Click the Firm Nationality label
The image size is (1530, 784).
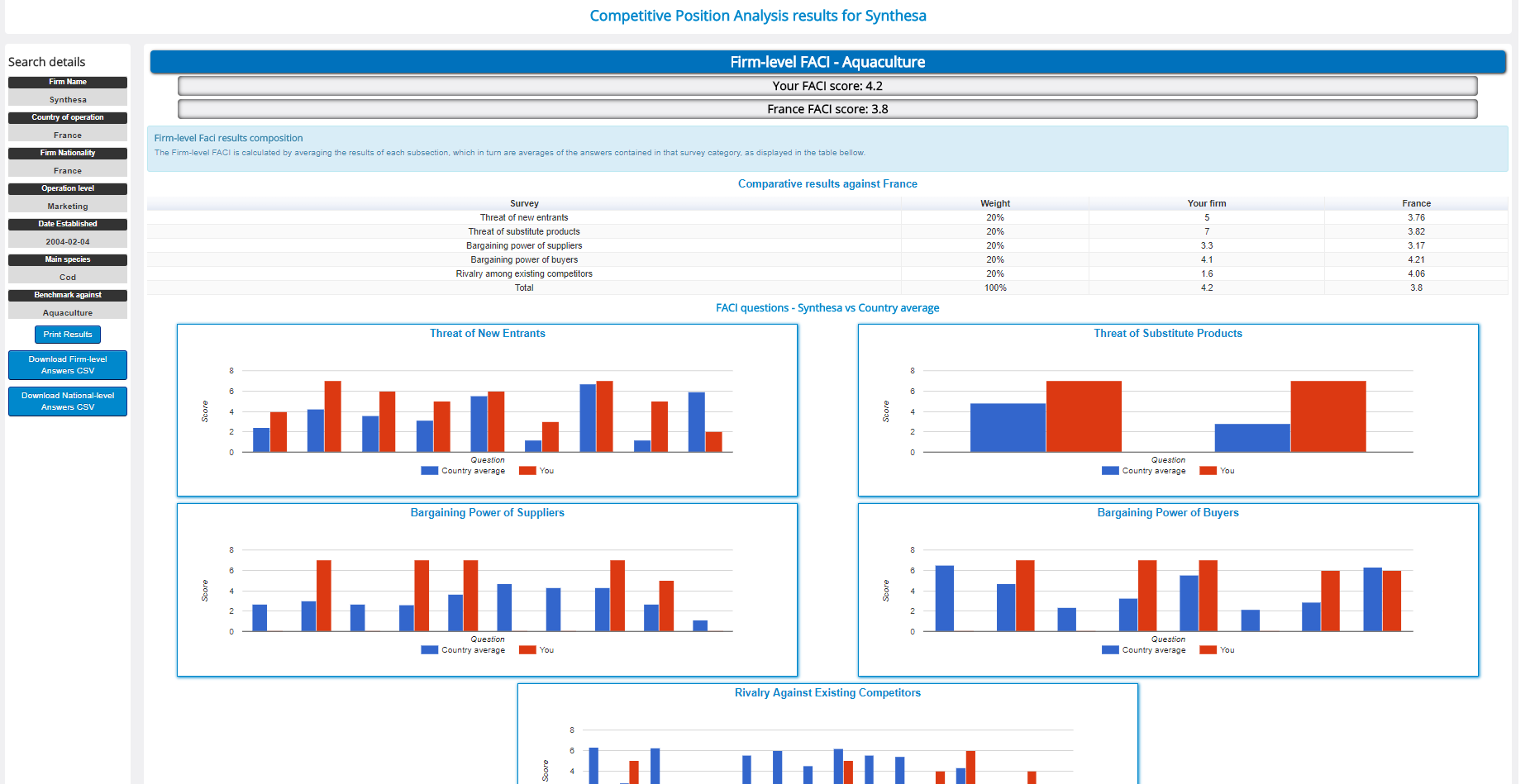tap(68, 153)
